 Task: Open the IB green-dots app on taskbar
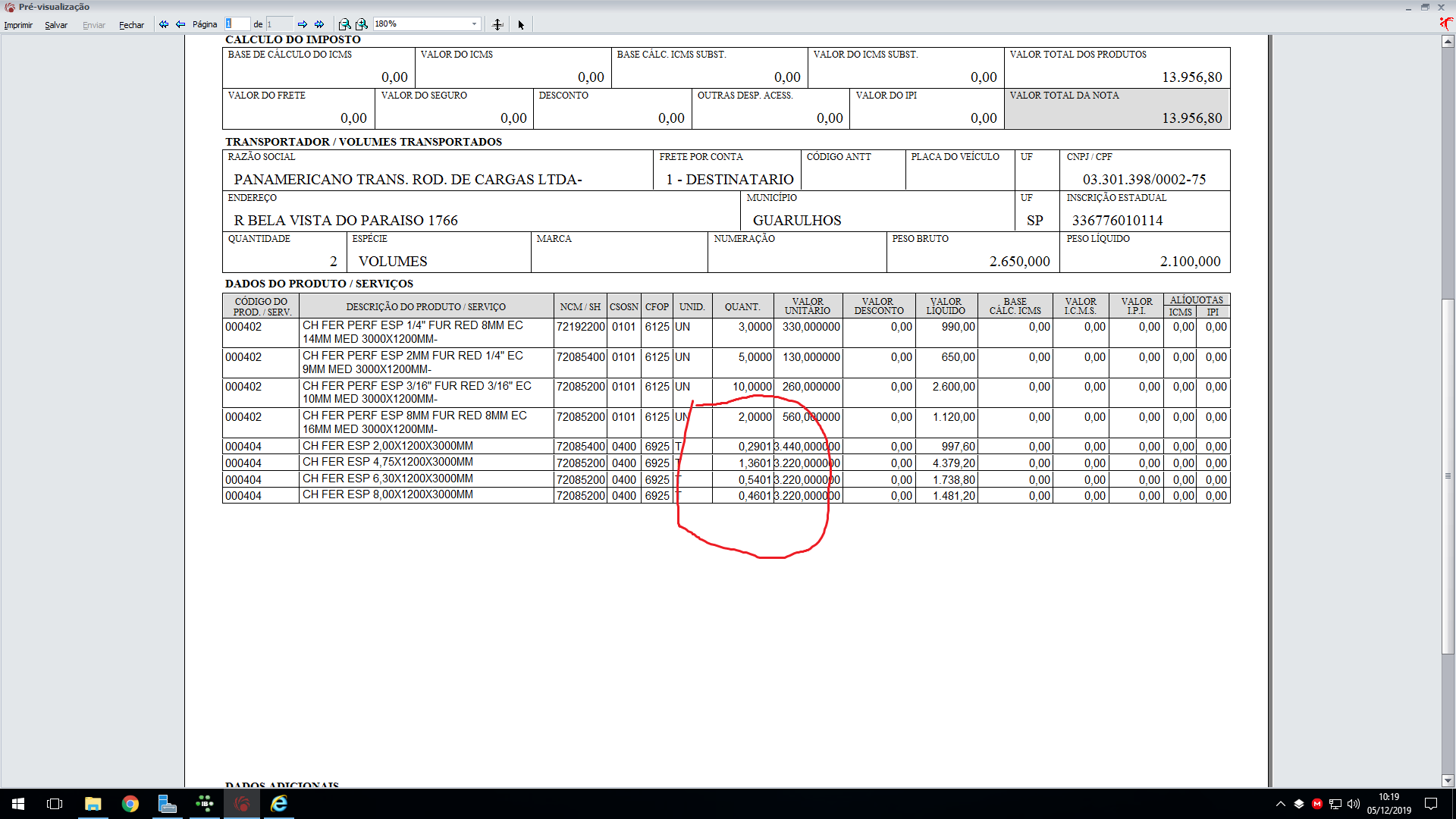pos(205,804)
